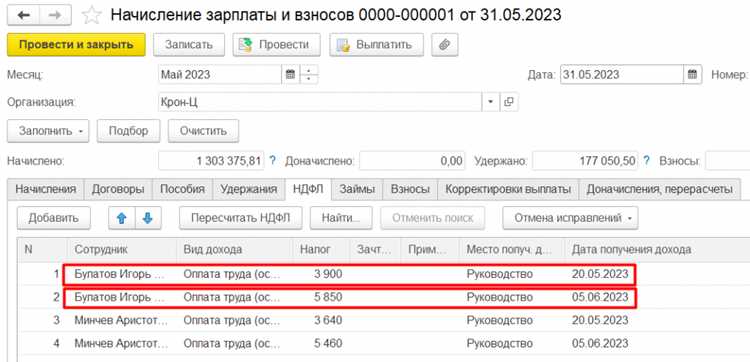Recalculate tax with Пересчитать НДФЛ
Viewport: 750px width, 362px height.
(241, 218)
